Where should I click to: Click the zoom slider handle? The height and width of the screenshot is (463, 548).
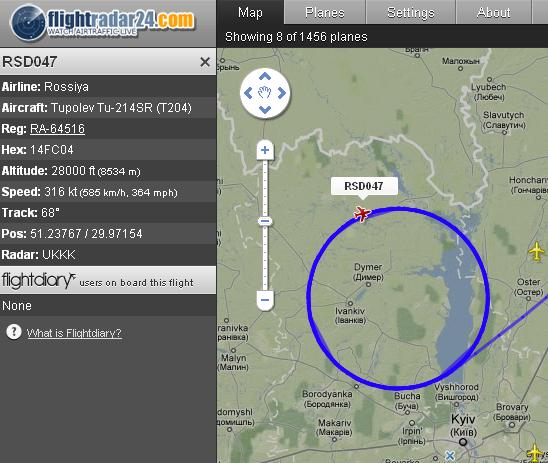(265, 221)
